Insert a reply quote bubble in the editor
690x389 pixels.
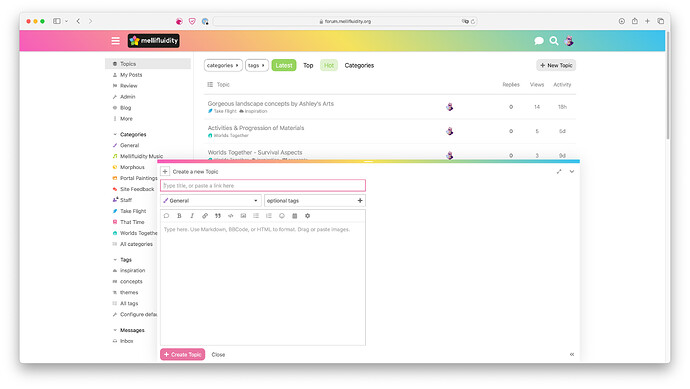pyautogui.click(x=166, y=216)
